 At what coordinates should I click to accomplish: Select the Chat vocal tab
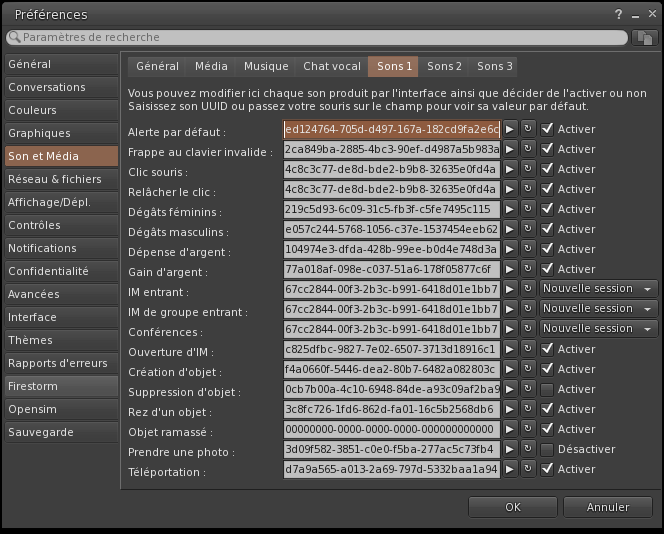332,67
